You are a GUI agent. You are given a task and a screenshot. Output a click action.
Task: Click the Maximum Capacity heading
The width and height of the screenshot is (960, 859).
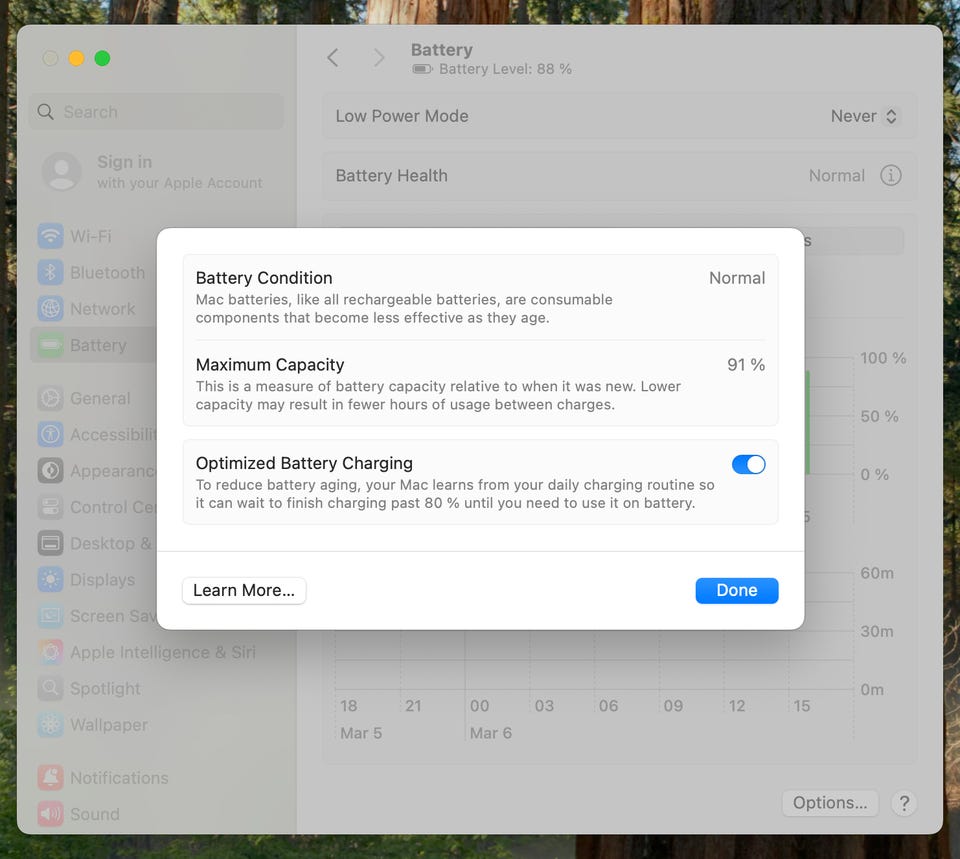point(270,365)
